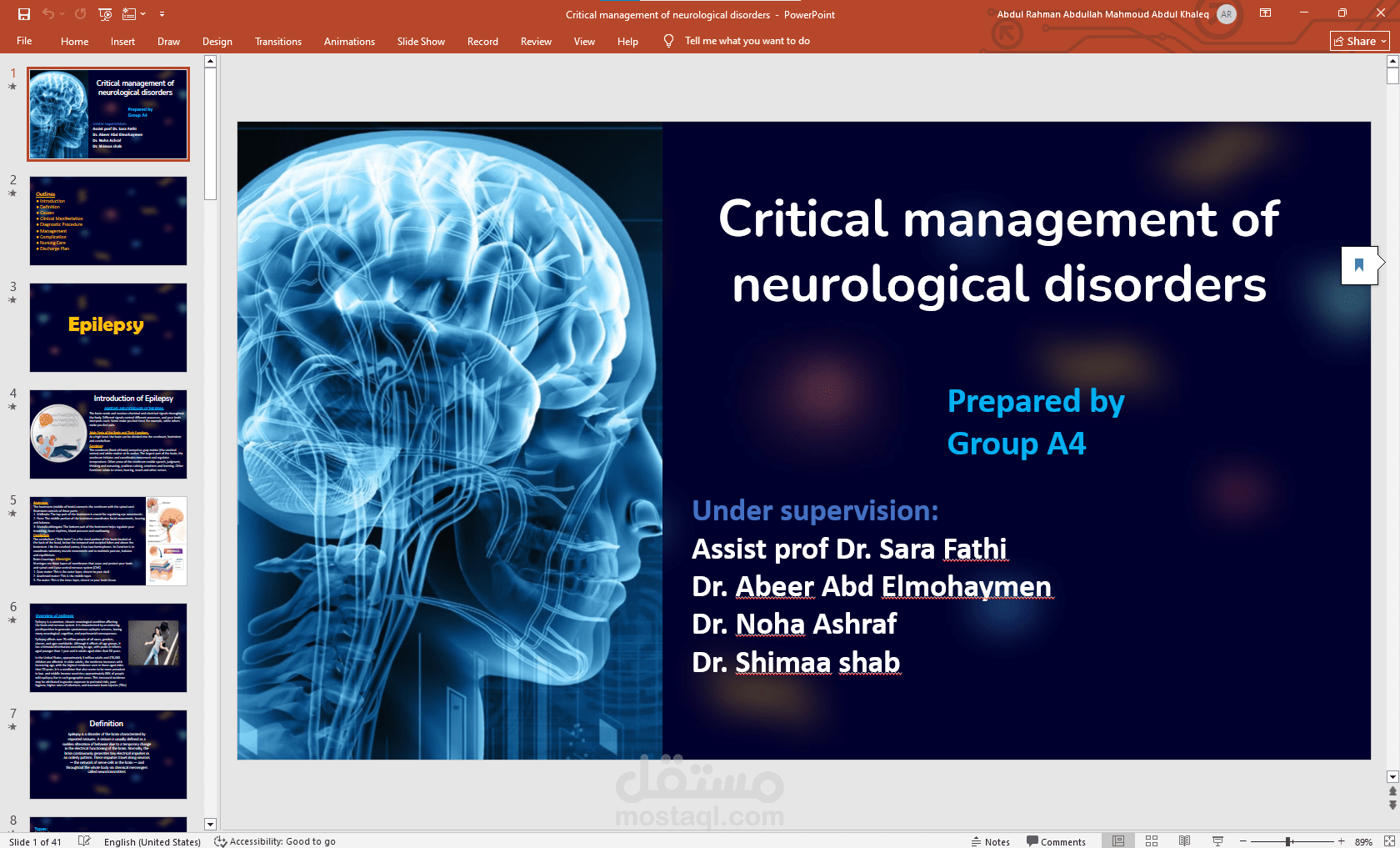Viewport: 1400px width, 848px height.
Task: Click the bookmark flyout on slide edge
Action: 1359,265
